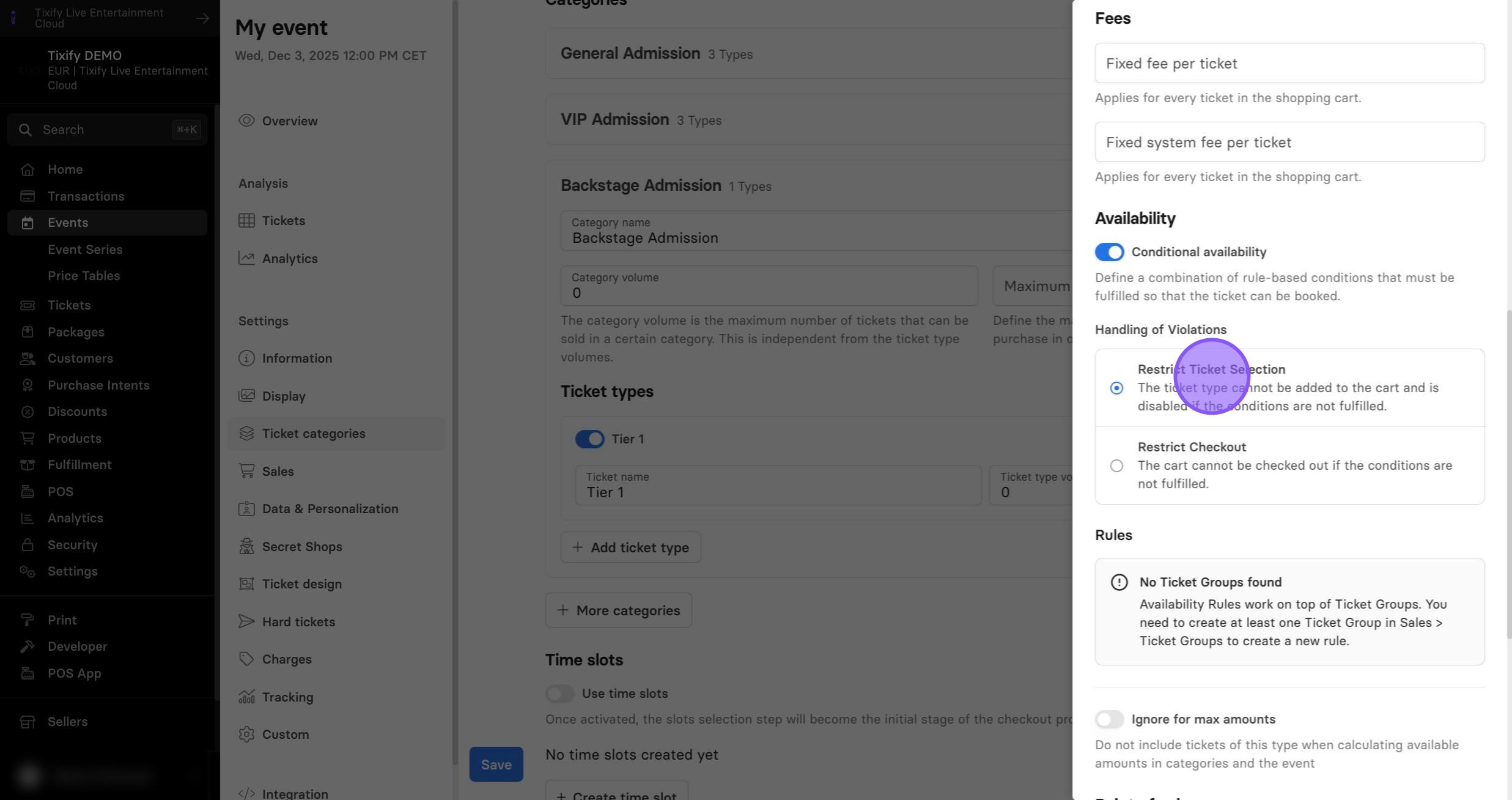1512x800 pixels.
Task: Click the Developer hammer icon
Action: [27, 646]
